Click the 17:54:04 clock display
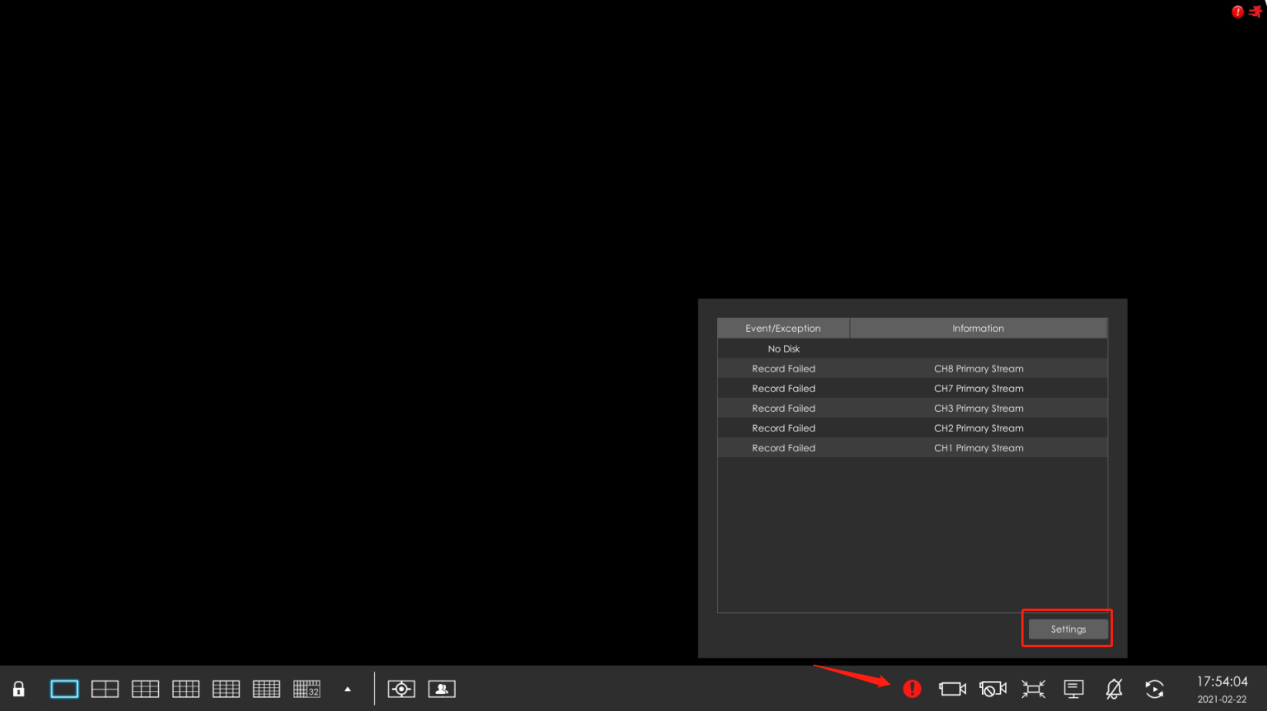 pyautogui.click(x=1222, y=682)
